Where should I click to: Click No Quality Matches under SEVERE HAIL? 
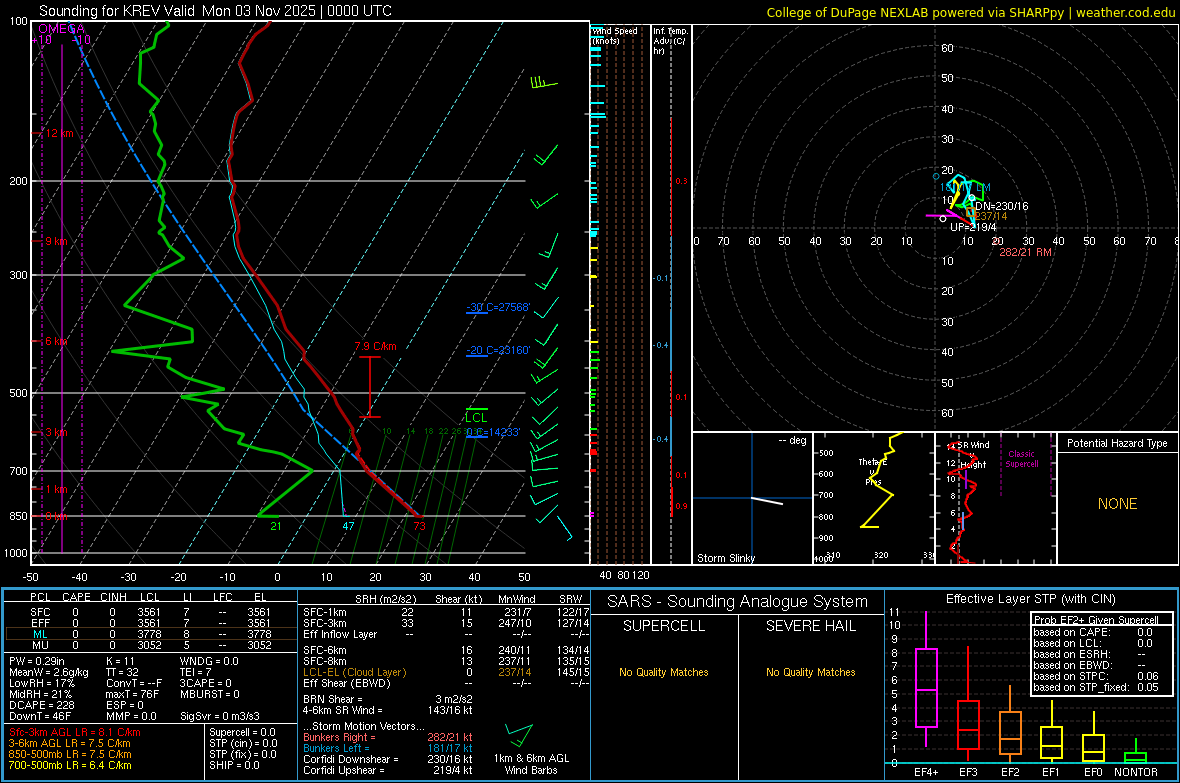(x=810, y=672)
